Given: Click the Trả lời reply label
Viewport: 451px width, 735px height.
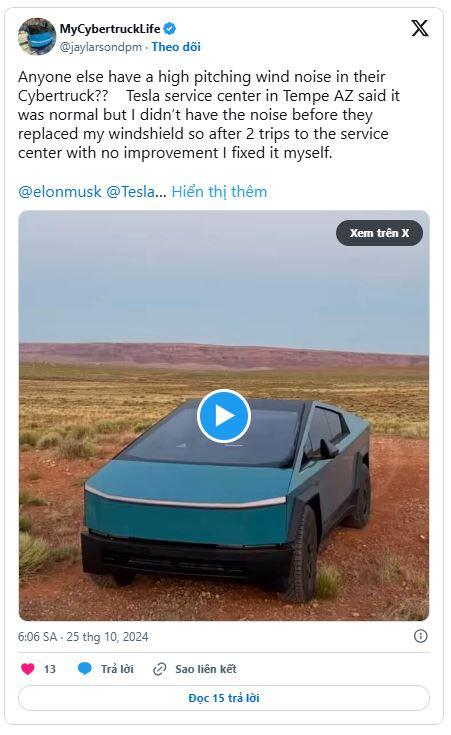Looking at the screenshot, I should click(x=117, y=669).
